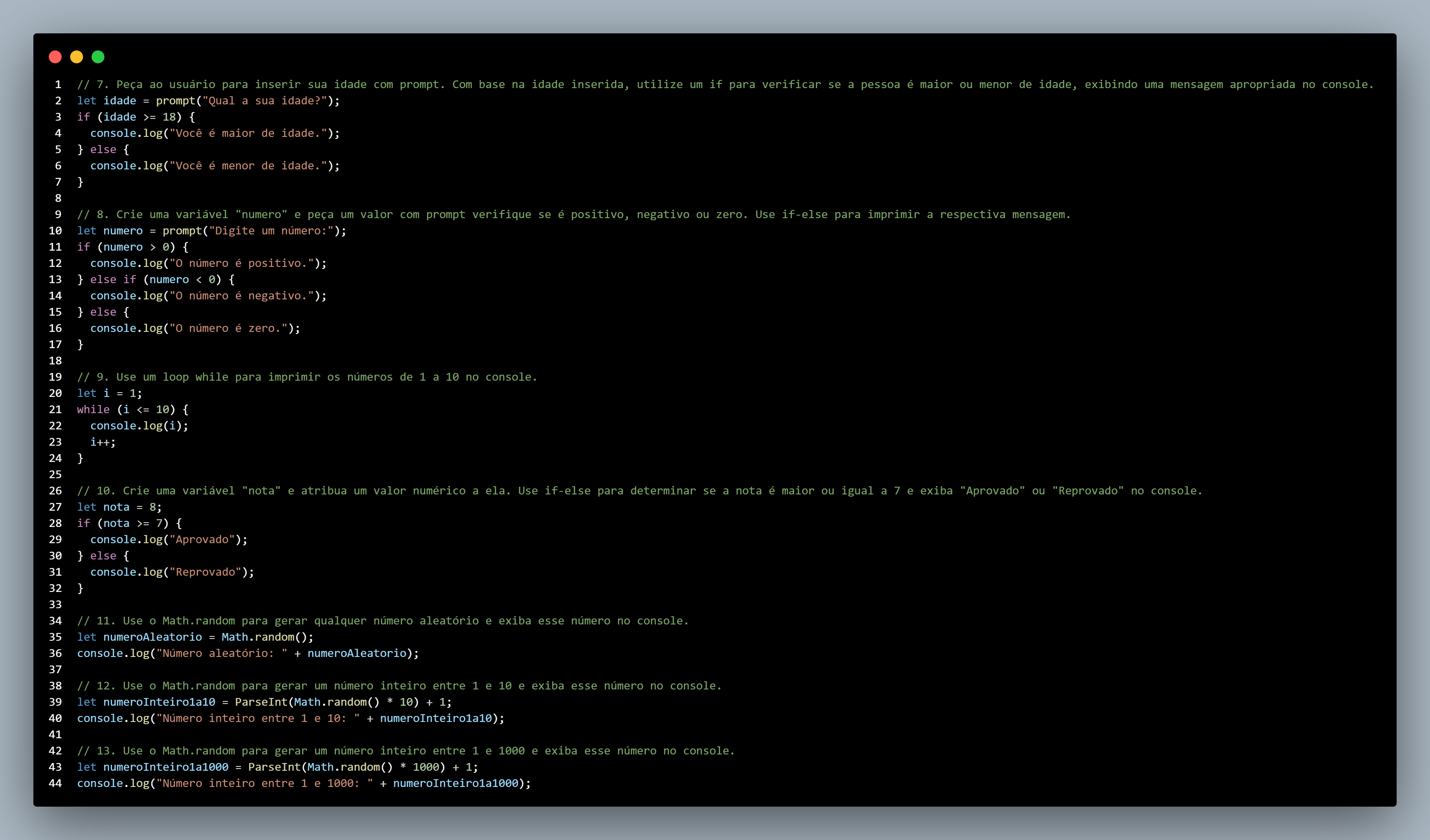Image resolution: width=1430 pixels, height=840 pixels.
Task: Click the string "Digite um número:"
Action: [x=271, y=231]
